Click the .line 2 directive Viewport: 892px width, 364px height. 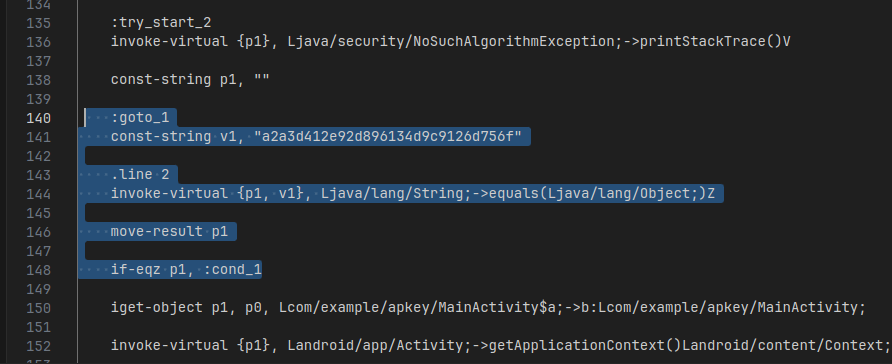(140, 175)
